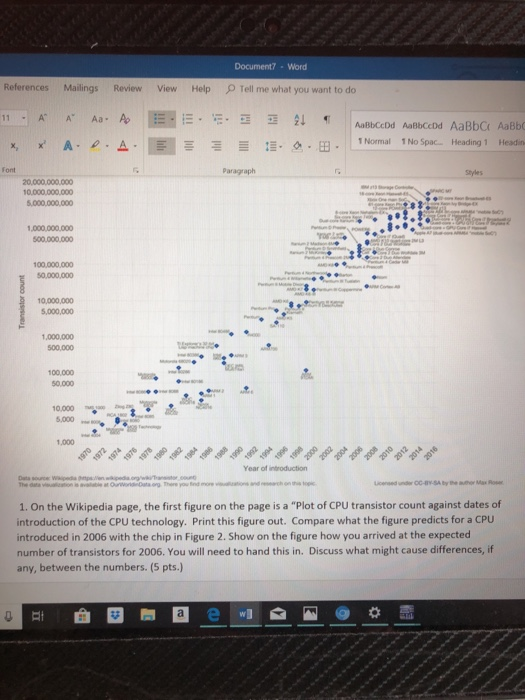
Task: Open Microsoft Store from the taskbar
Action: pos(82,616)
